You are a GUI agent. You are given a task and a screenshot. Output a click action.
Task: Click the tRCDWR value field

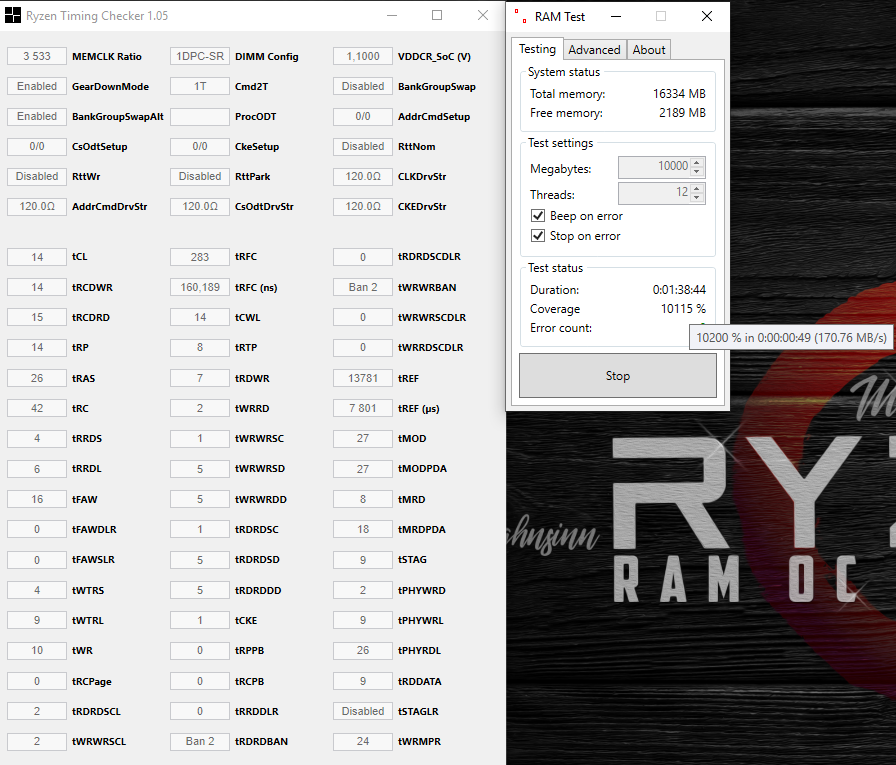pyautogui.click(x=37, y=287)
